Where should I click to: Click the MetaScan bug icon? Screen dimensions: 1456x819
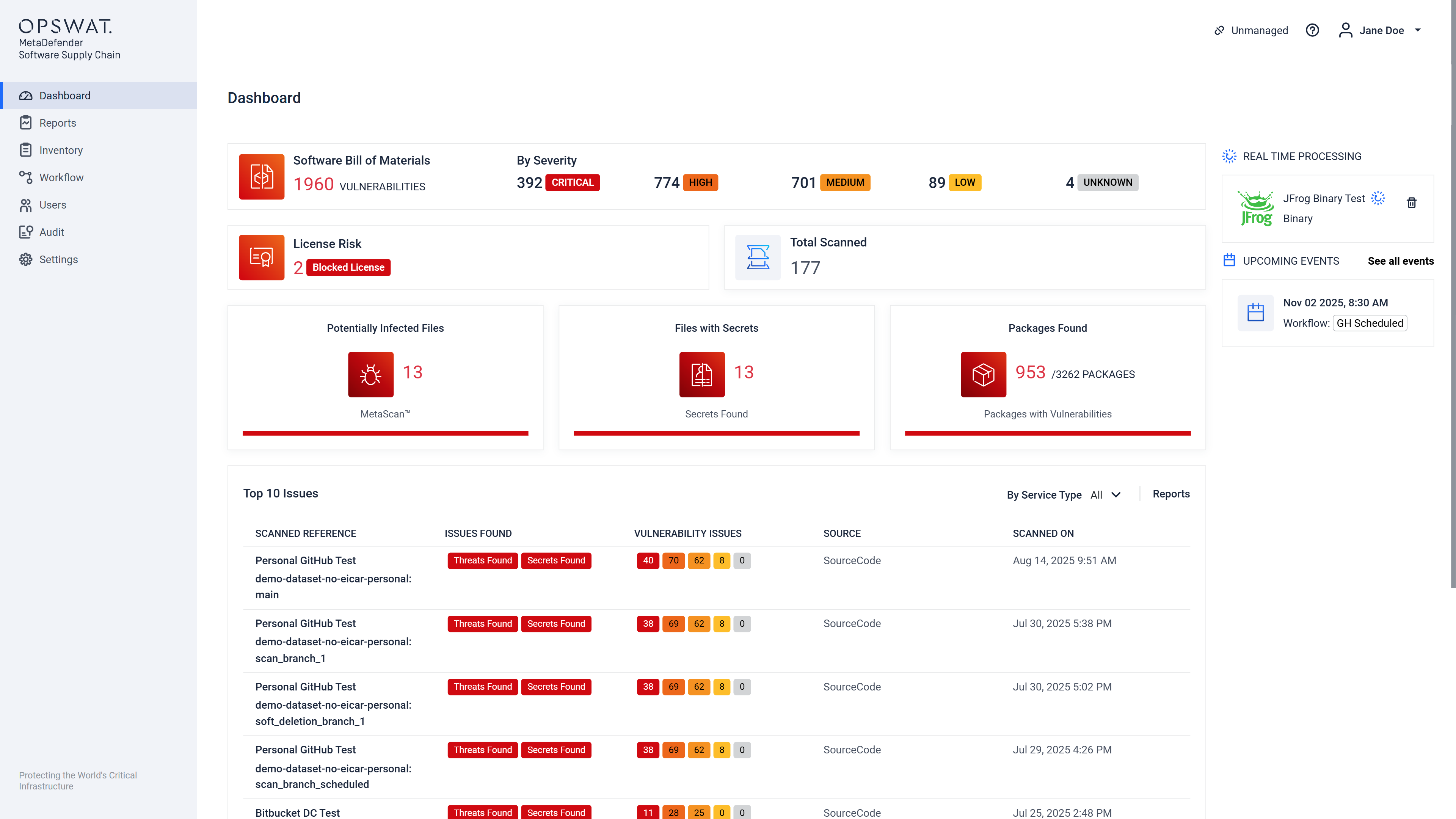tap(371, 374)
